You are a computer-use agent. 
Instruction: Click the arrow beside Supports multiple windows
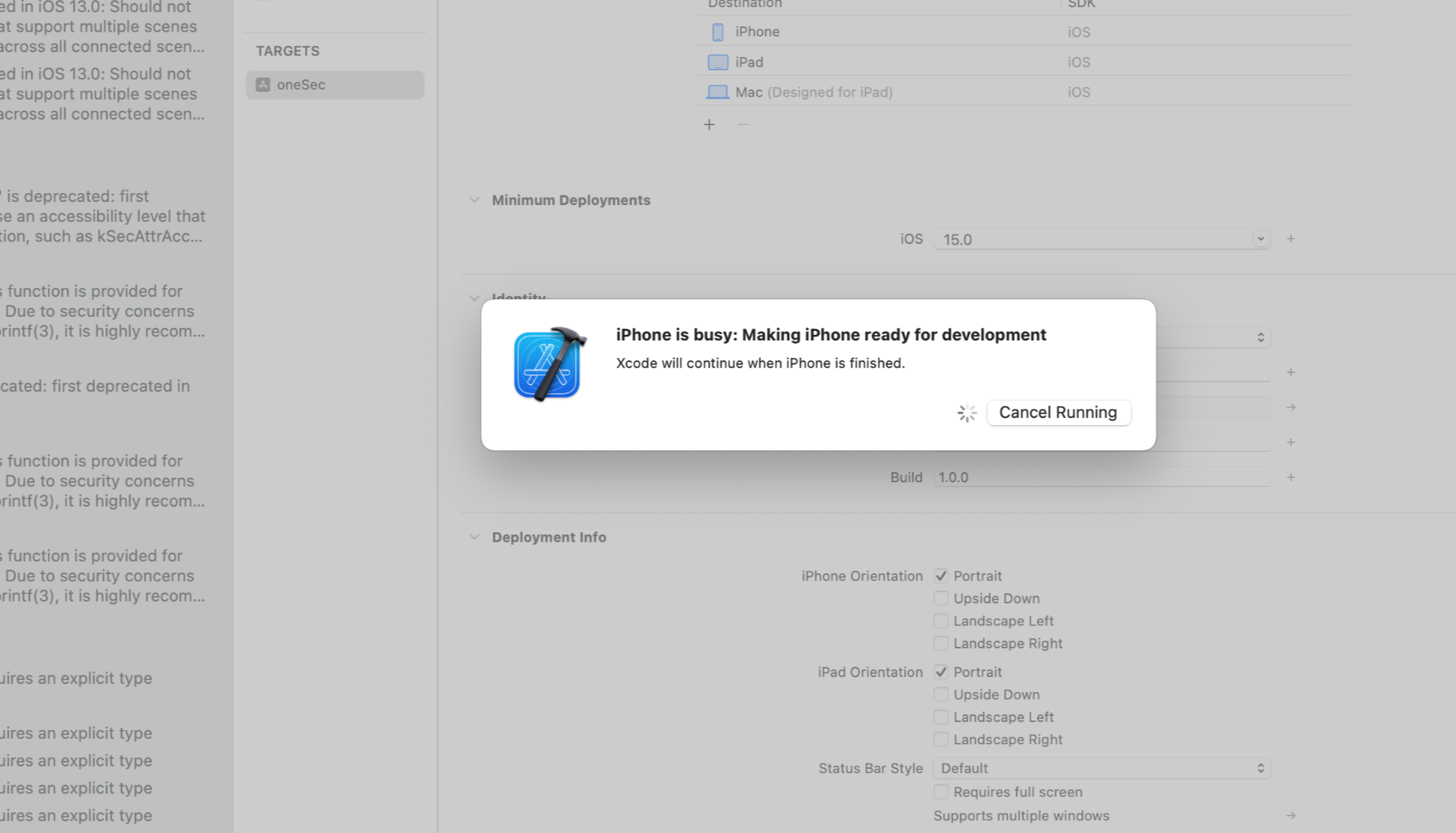(x=1290, y=816)
